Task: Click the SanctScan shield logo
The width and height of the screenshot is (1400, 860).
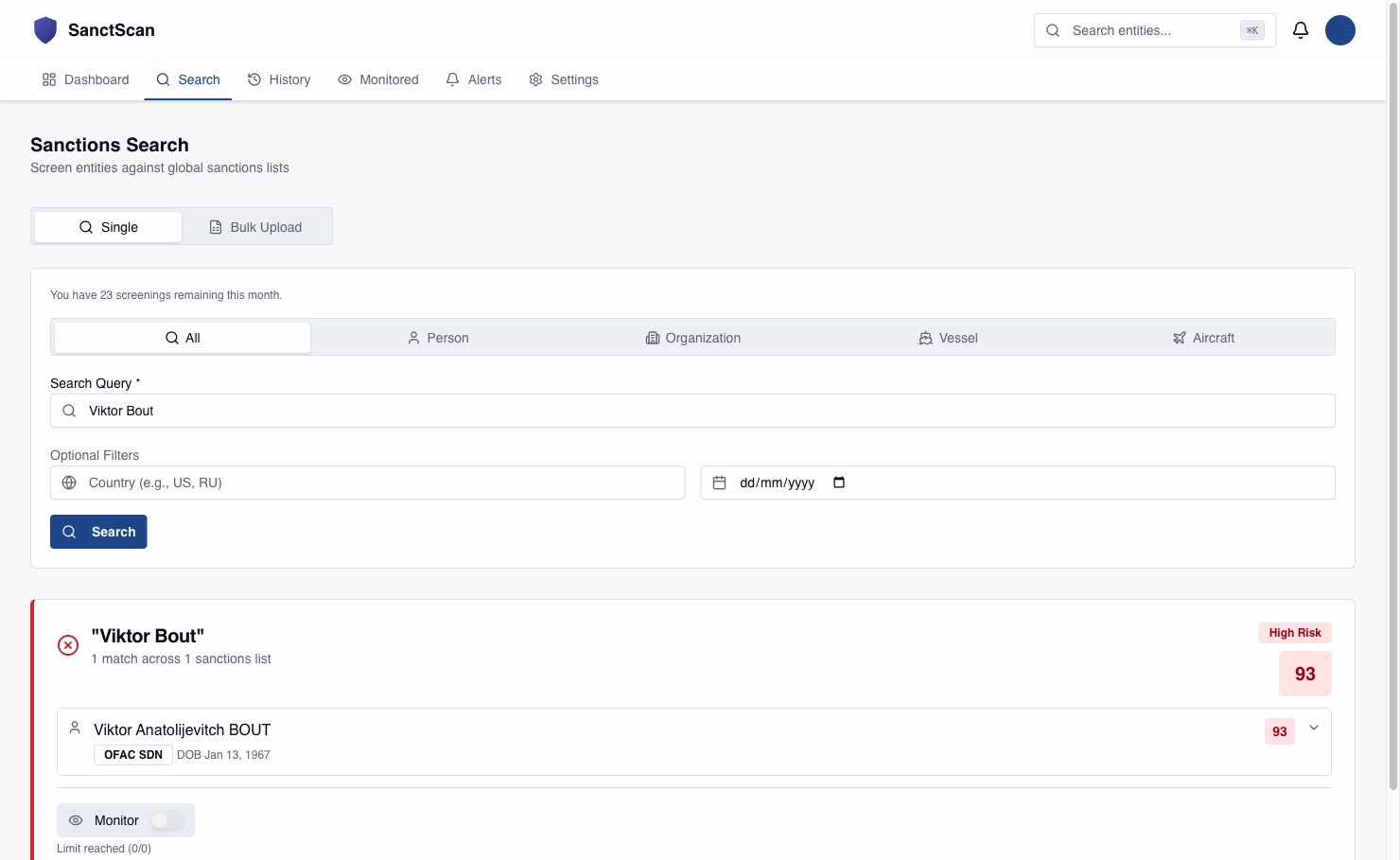Action: point(44,30)
